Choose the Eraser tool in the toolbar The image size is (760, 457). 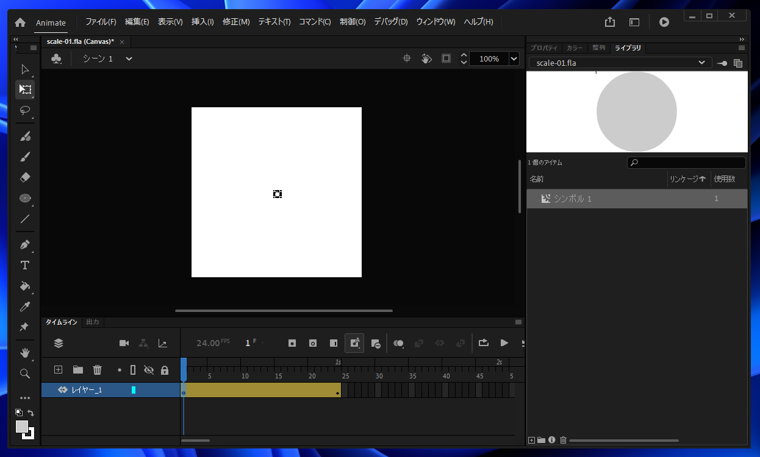pyautogui.click(x=25, y=177)
